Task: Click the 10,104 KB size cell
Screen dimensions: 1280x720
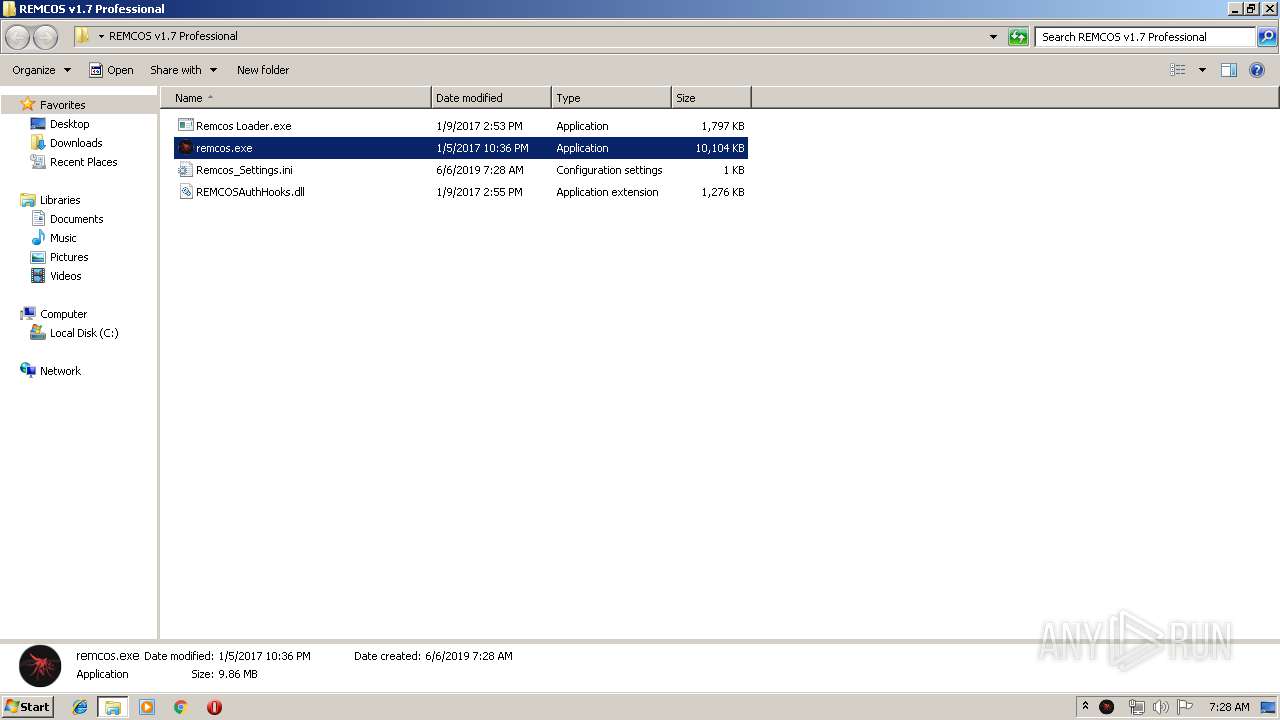Action: coord(720,148)
